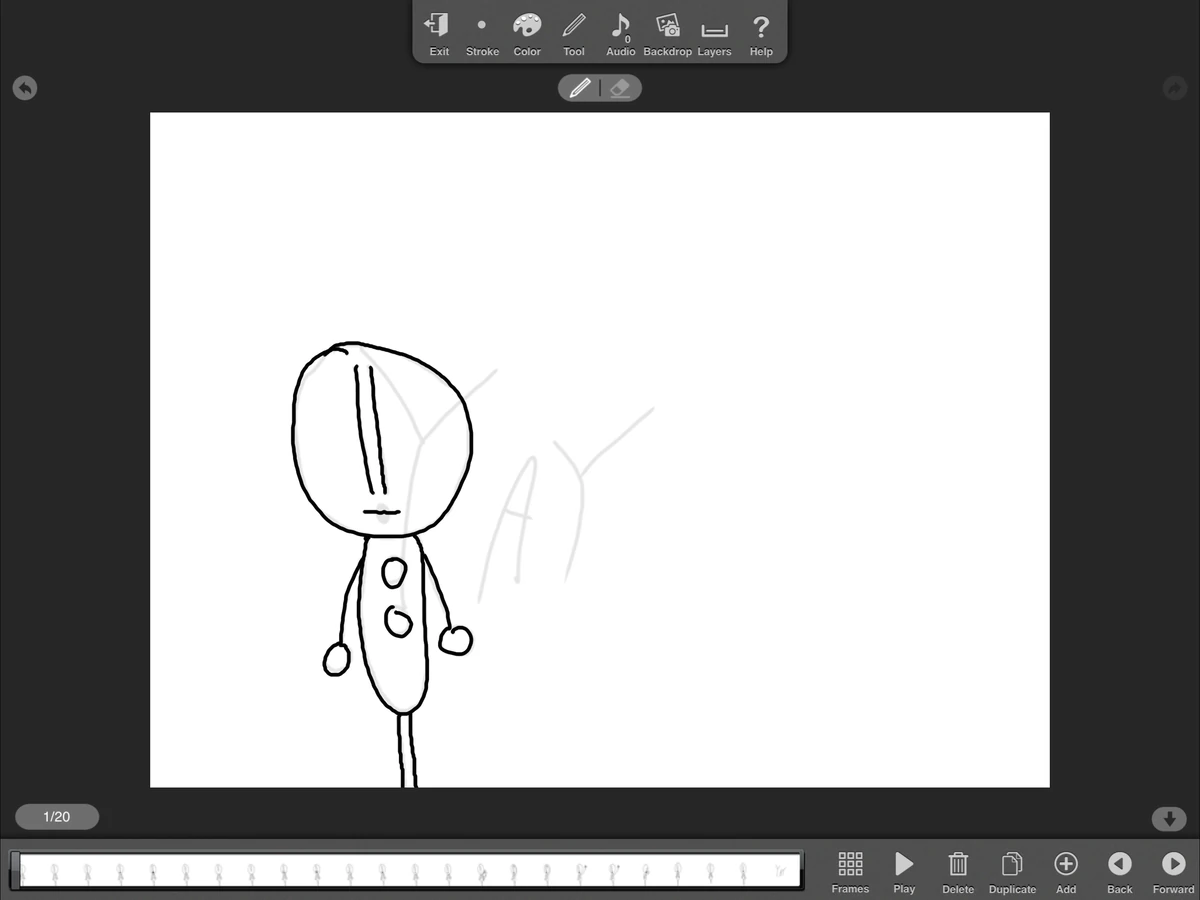Open the Audio panel

620,32
